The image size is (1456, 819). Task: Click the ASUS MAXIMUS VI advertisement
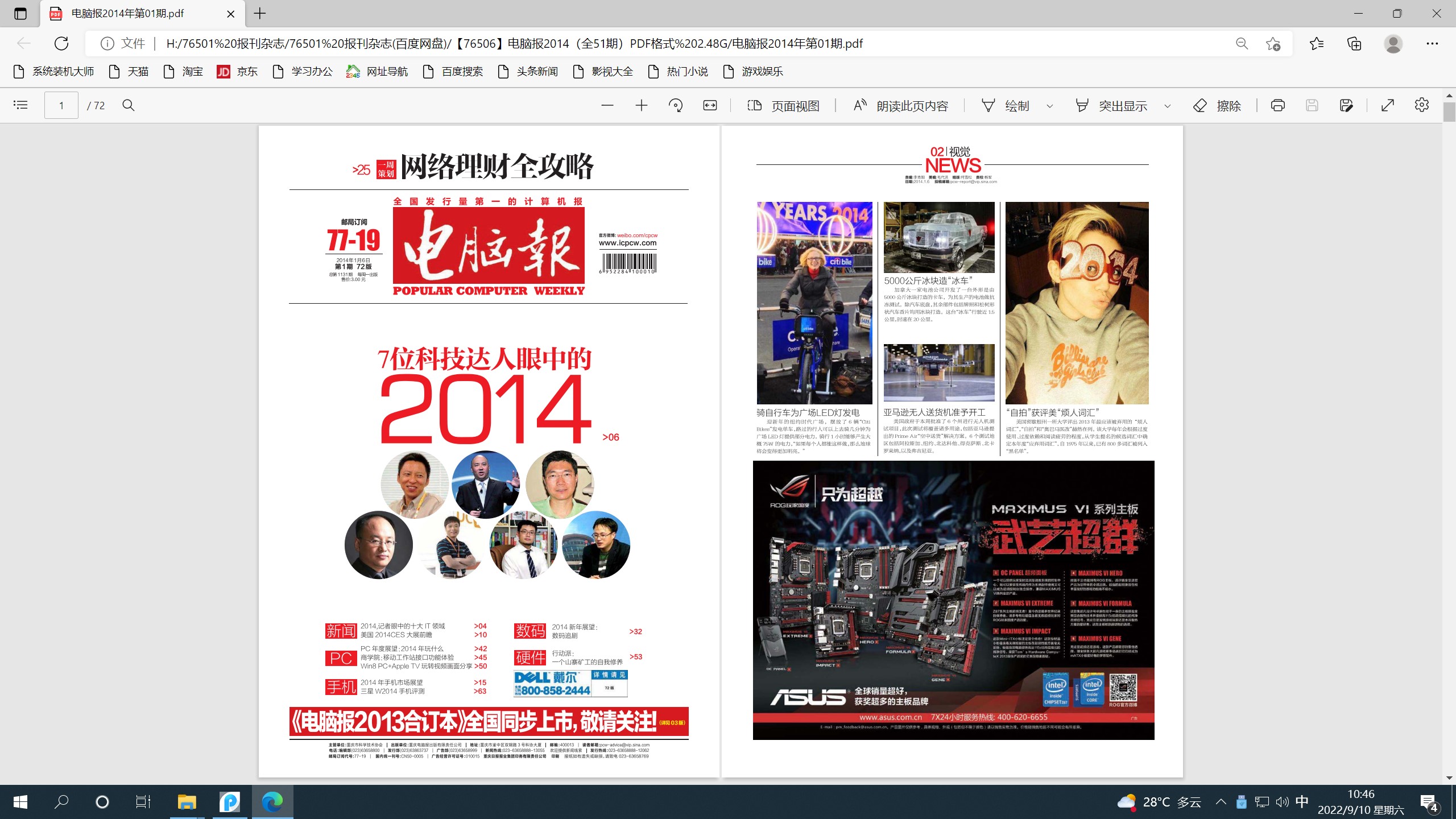click(x=953, y=600)
